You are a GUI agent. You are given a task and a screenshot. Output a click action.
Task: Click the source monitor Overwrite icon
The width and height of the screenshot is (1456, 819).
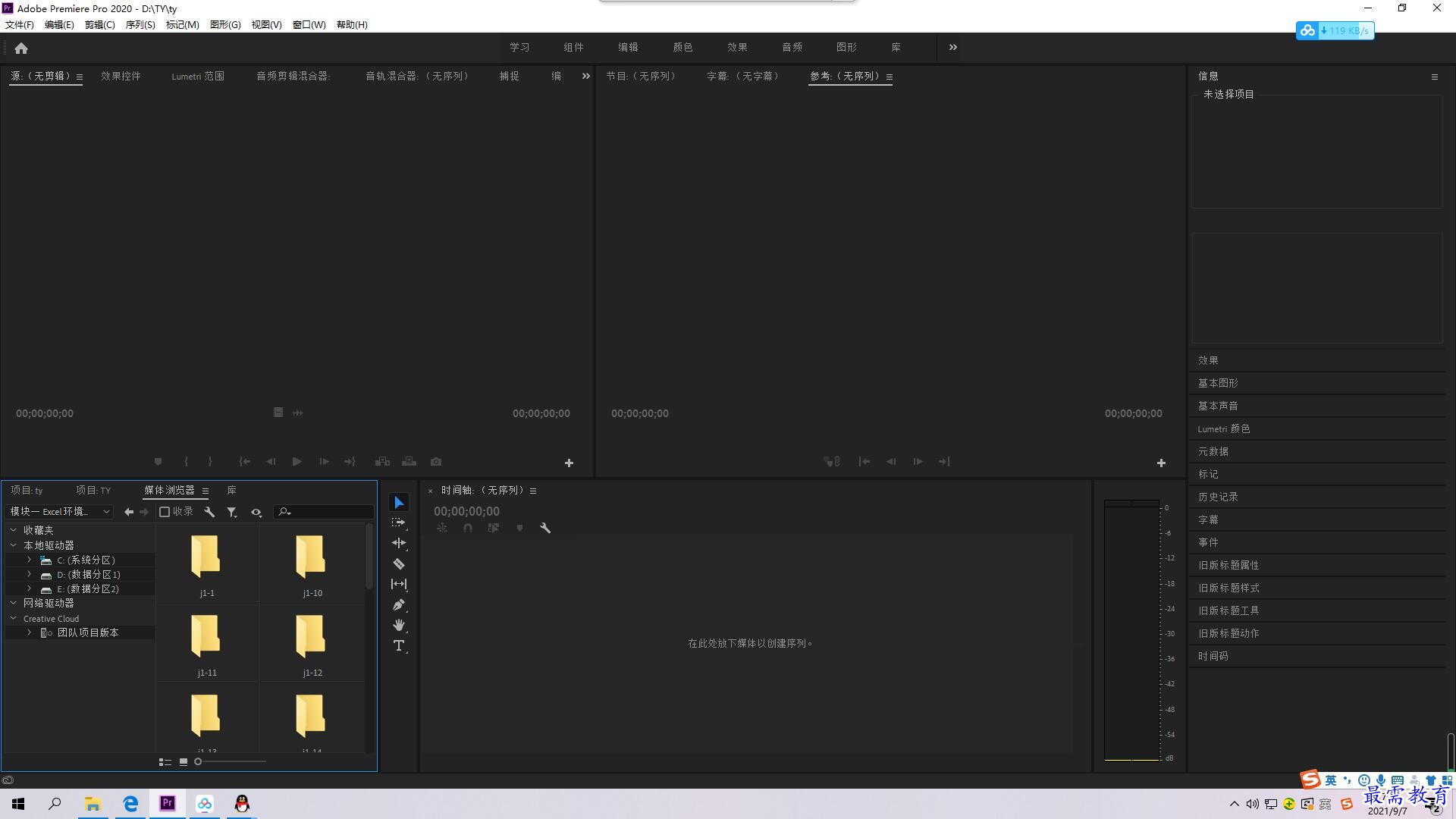[x=409, y=461]
